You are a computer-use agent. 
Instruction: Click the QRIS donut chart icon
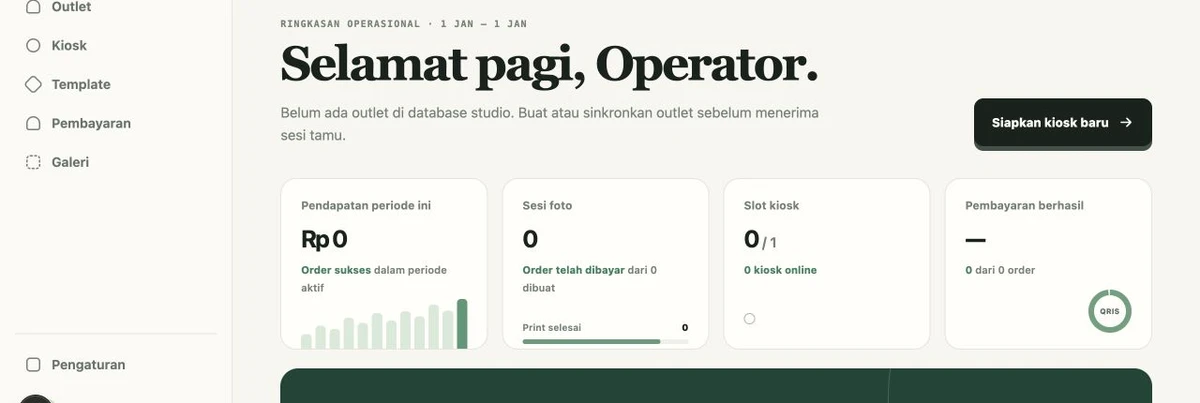[1110, 311]
